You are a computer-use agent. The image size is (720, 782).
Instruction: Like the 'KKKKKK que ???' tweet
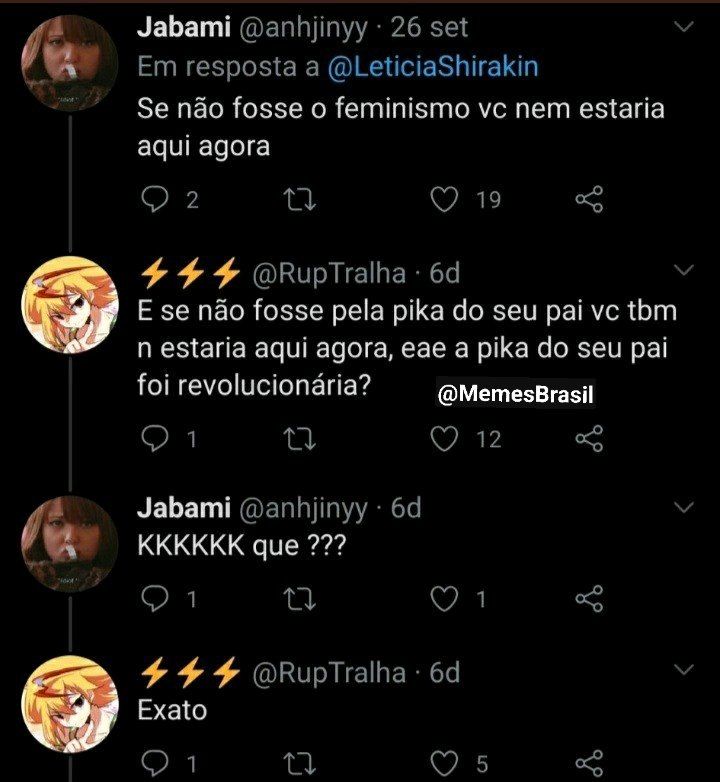(x=444, y=599)
